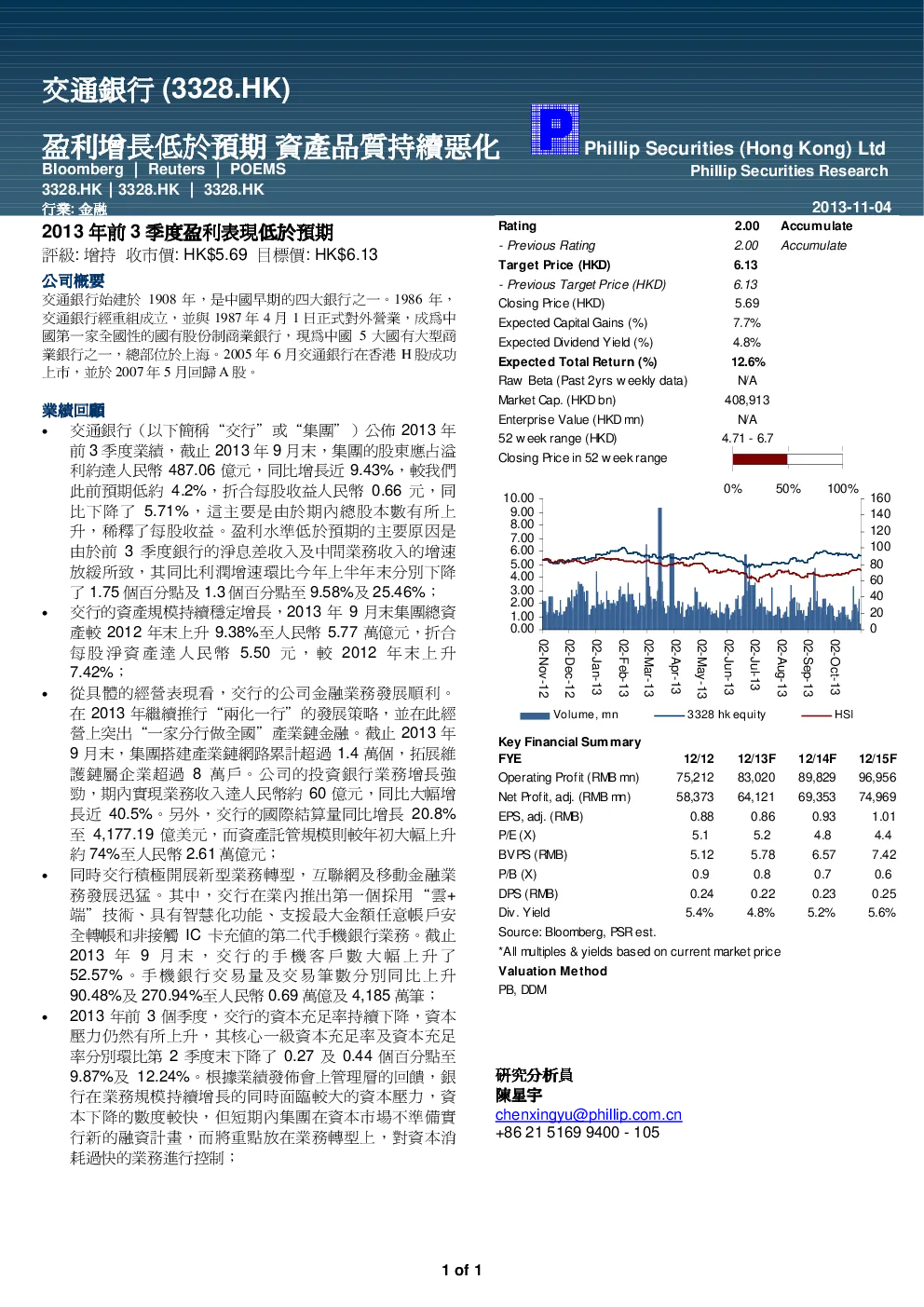
Task: Open the chenxingyu@phillip.com.cn email link
Action: coord(589,1114)
